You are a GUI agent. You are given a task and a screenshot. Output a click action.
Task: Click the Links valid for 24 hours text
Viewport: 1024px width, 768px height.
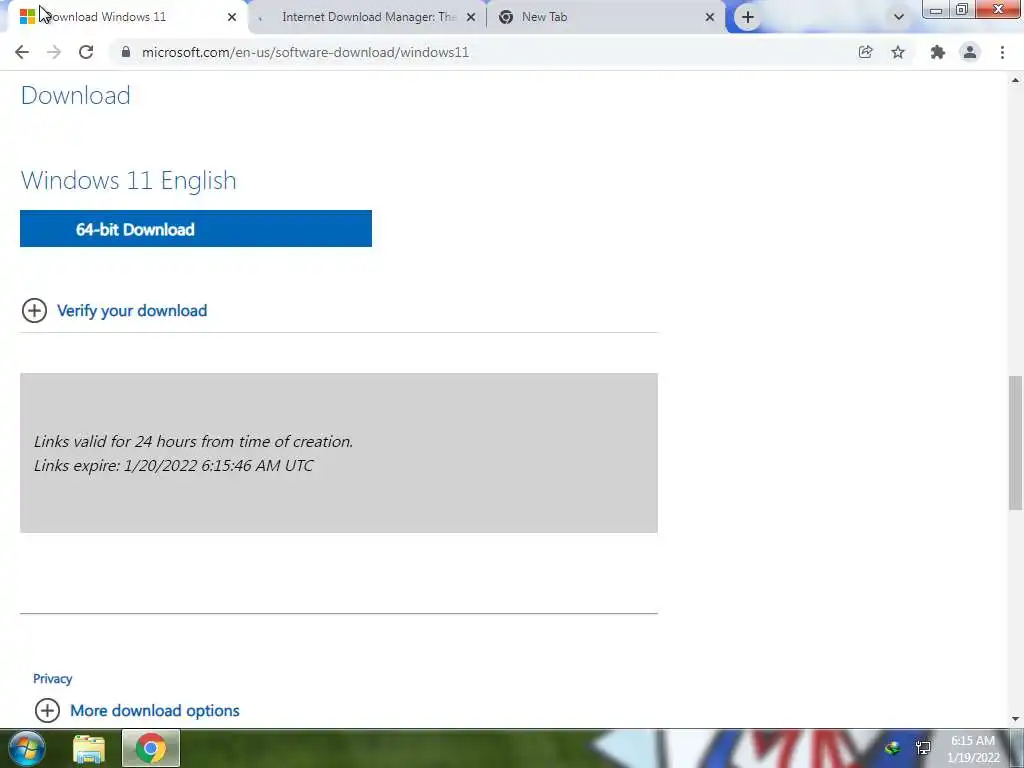tap(193, 441)
